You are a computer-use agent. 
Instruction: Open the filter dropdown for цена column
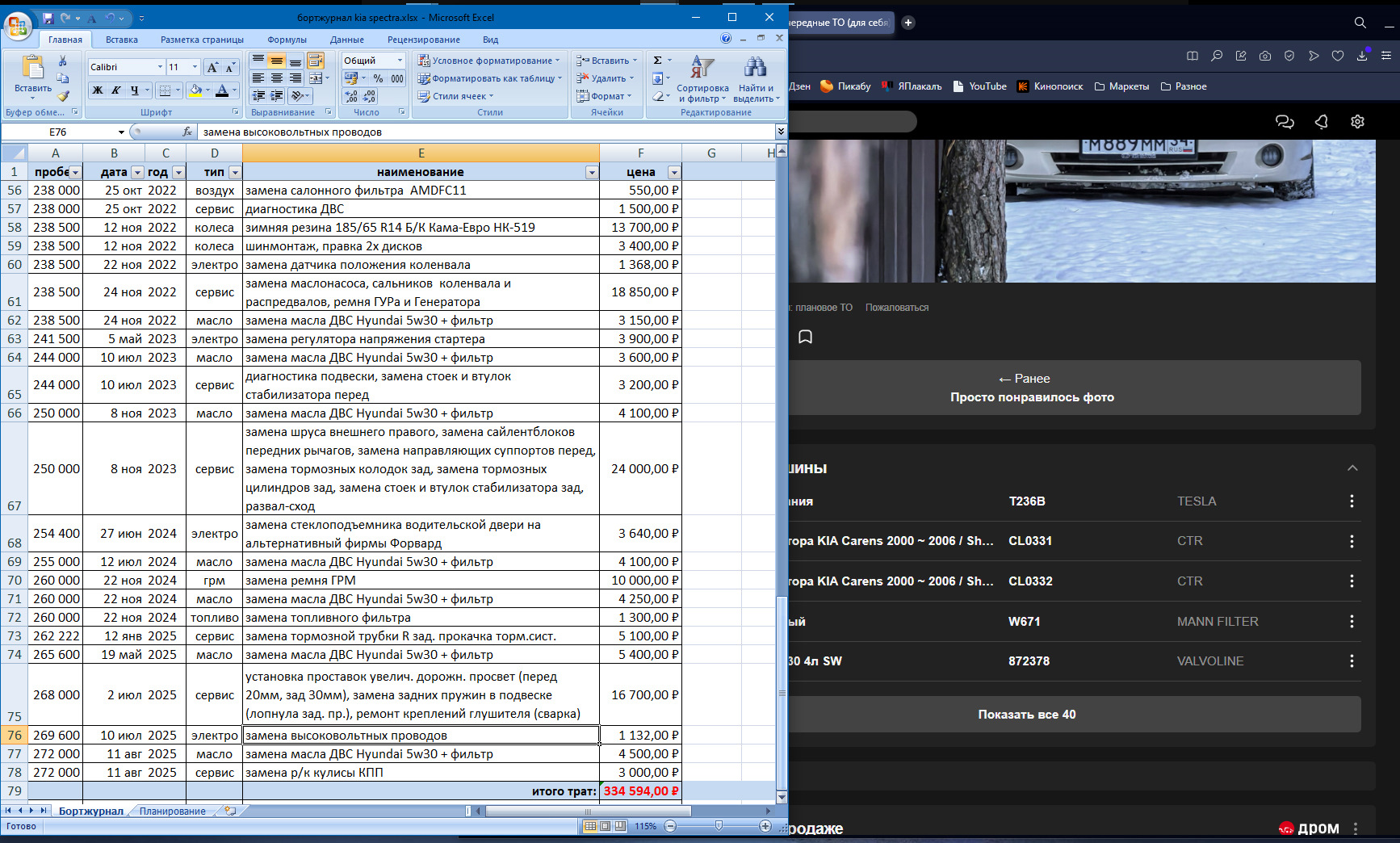[674, 172]
